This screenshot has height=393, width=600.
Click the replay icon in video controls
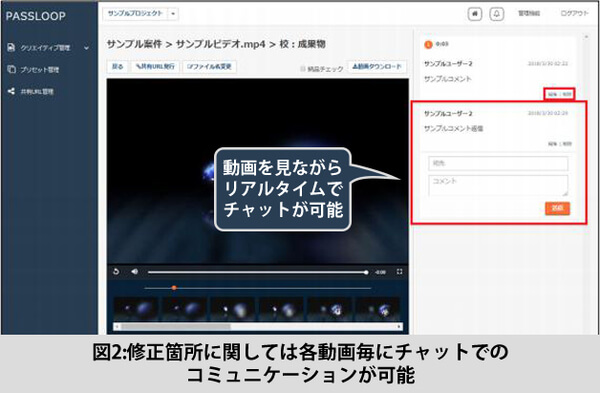116,272
